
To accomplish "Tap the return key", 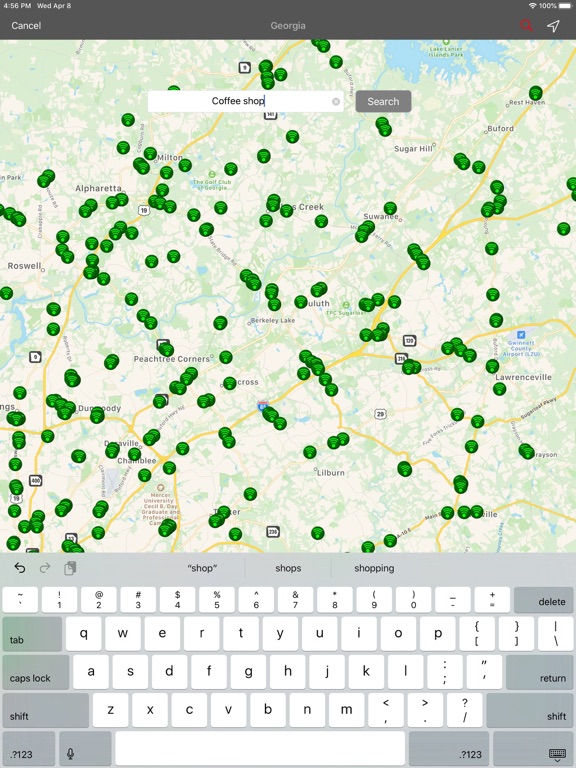I will (x=539, y=672).
